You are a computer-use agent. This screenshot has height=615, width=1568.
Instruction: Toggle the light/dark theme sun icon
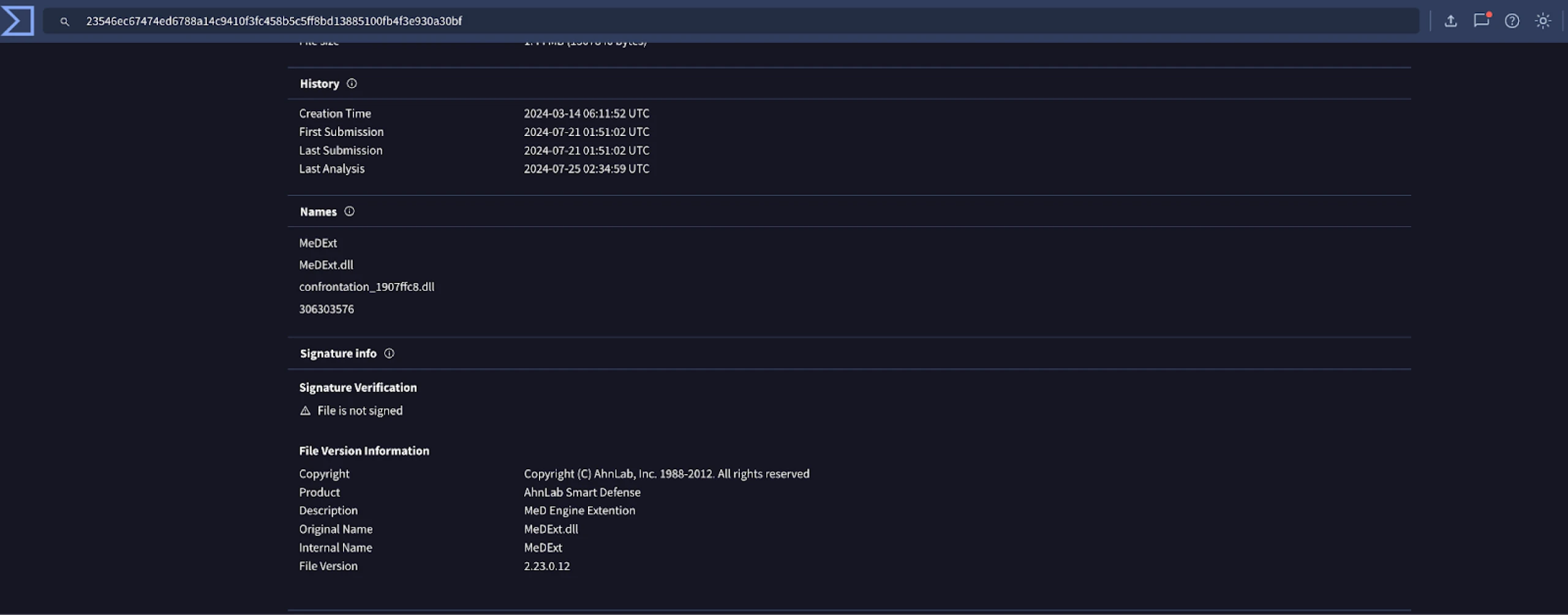1542,21
